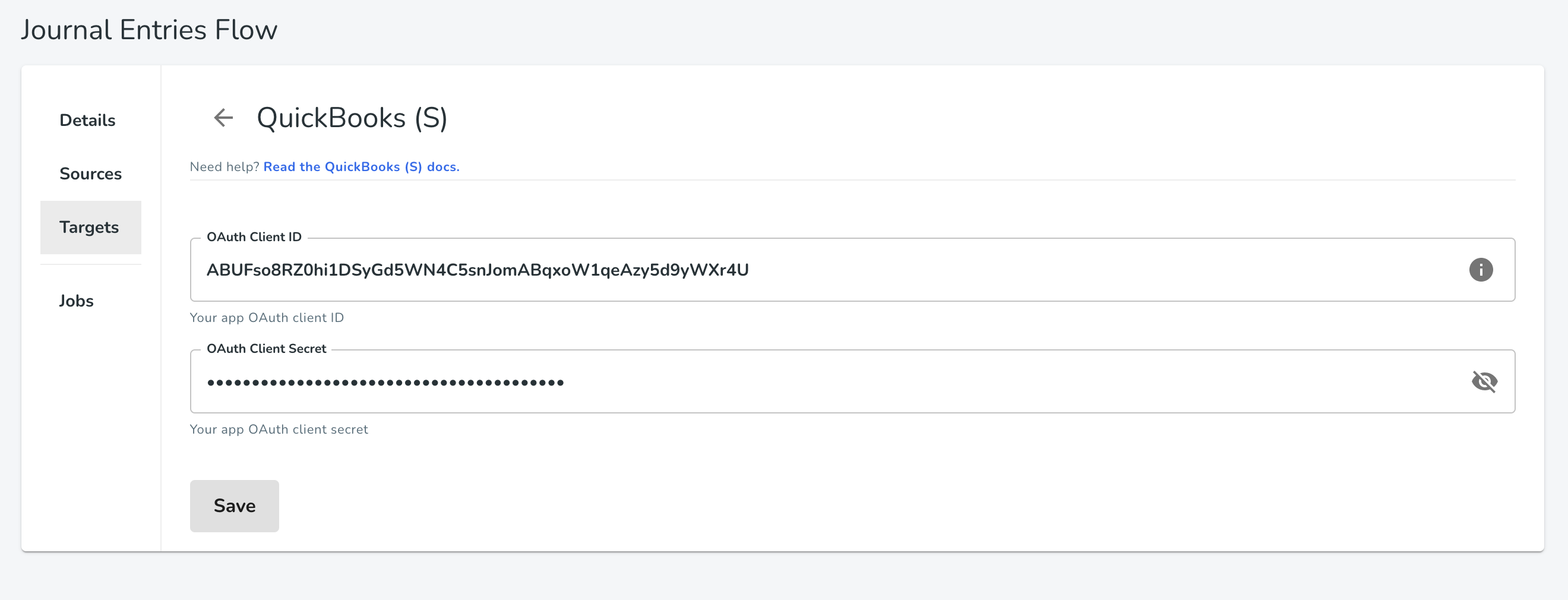1568x600 pixels.
Task: Open the Jobs section
Action: [x=76, y=301]
